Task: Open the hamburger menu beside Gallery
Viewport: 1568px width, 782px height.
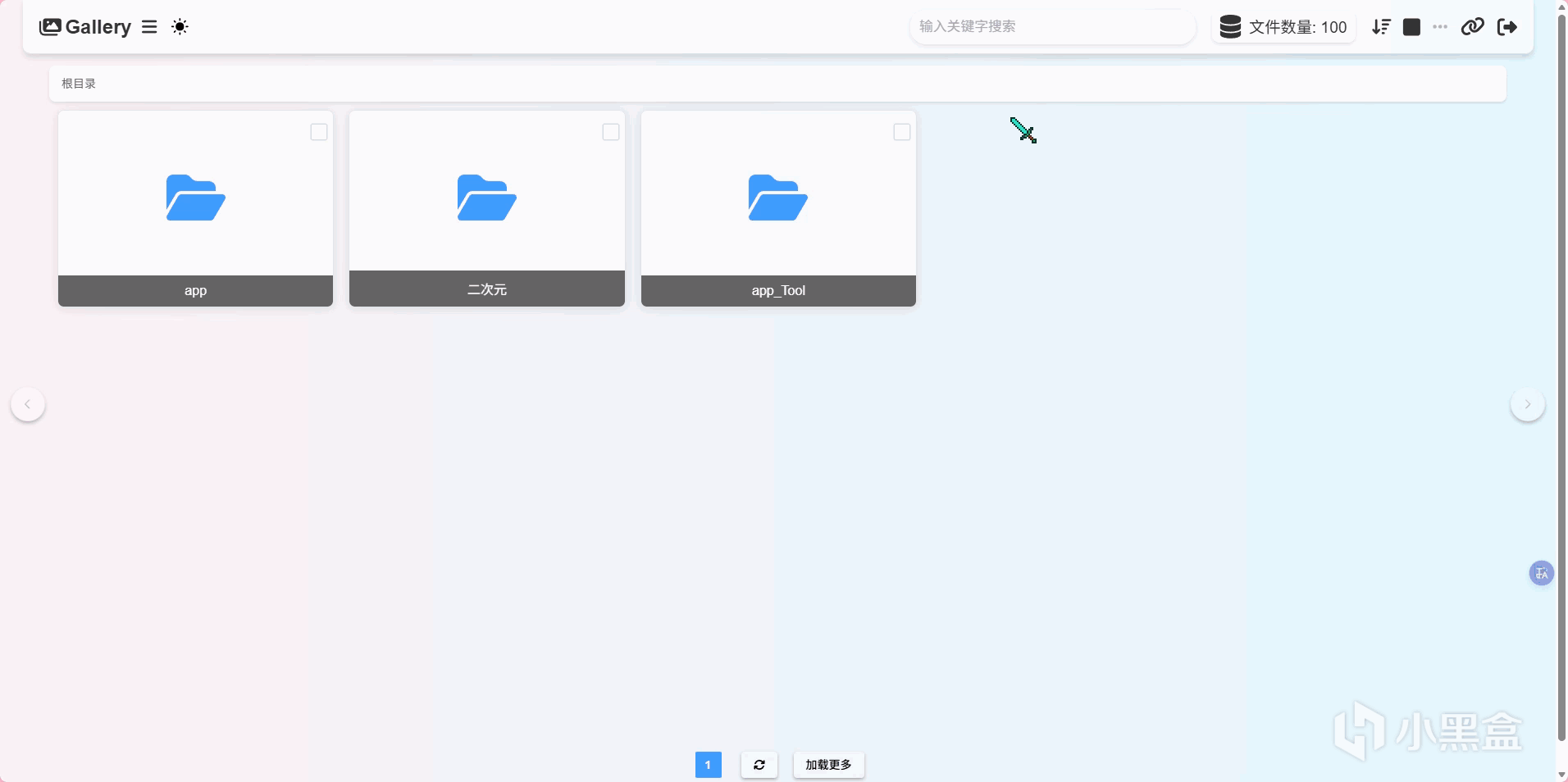Action: click(149, 27)
